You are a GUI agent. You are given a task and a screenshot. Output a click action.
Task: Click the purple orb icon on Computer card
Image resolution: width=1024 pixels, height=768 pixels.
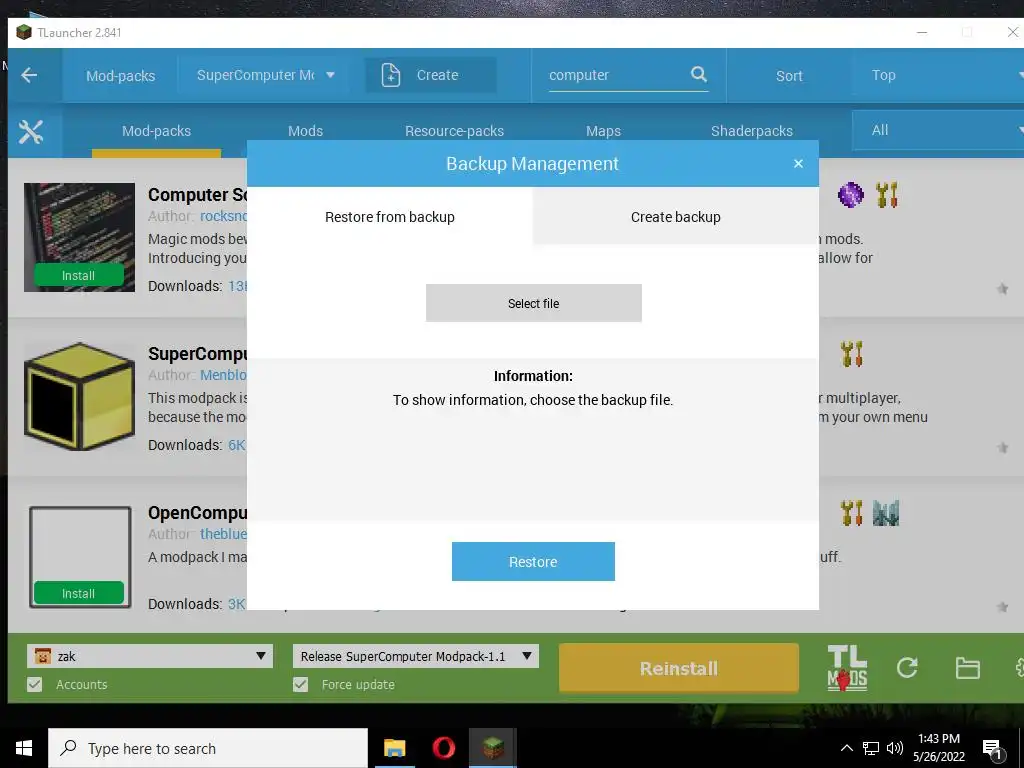point(850,195)
